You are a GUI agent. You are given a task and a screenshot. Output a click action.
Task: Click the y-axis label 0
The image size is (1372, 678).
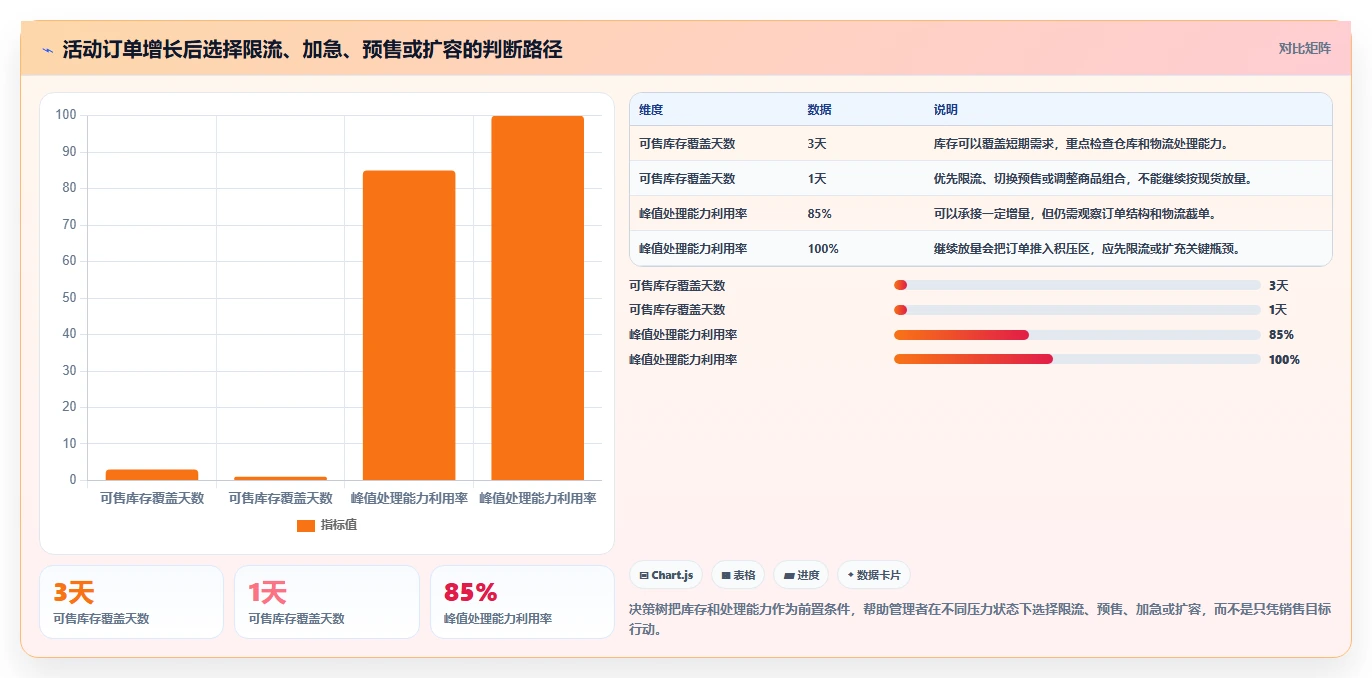(x=73, y=480)
